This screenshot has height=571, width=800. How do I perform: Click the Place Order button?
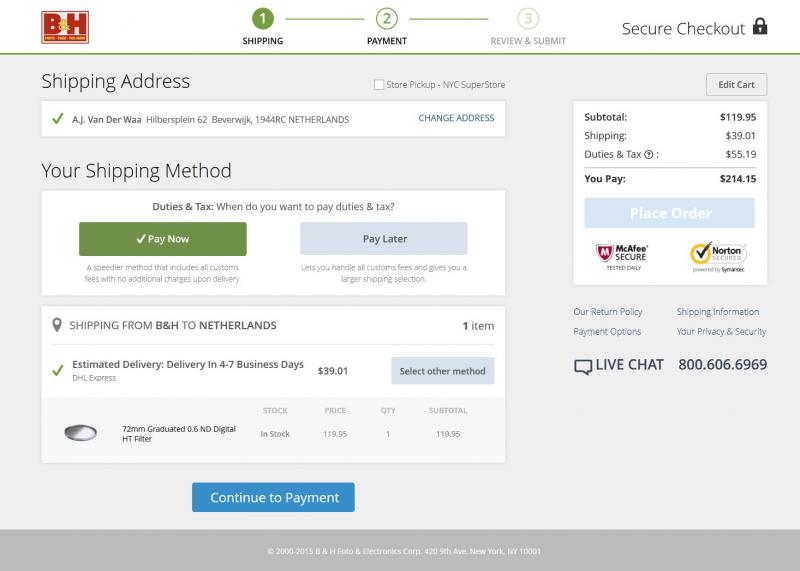coord(669,213)
